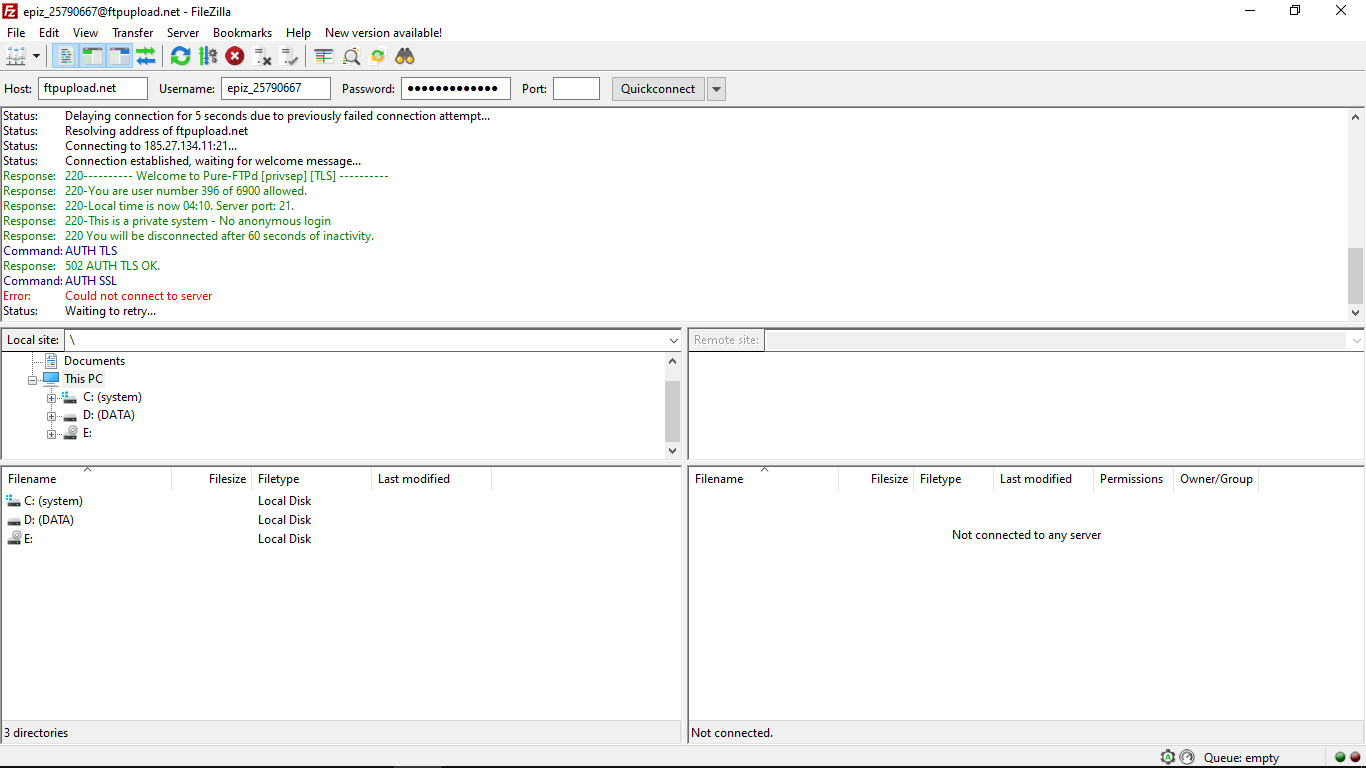1366x768 pixels.
Task: Click the local tree scrollbar thumb
Action: (673, 411)
